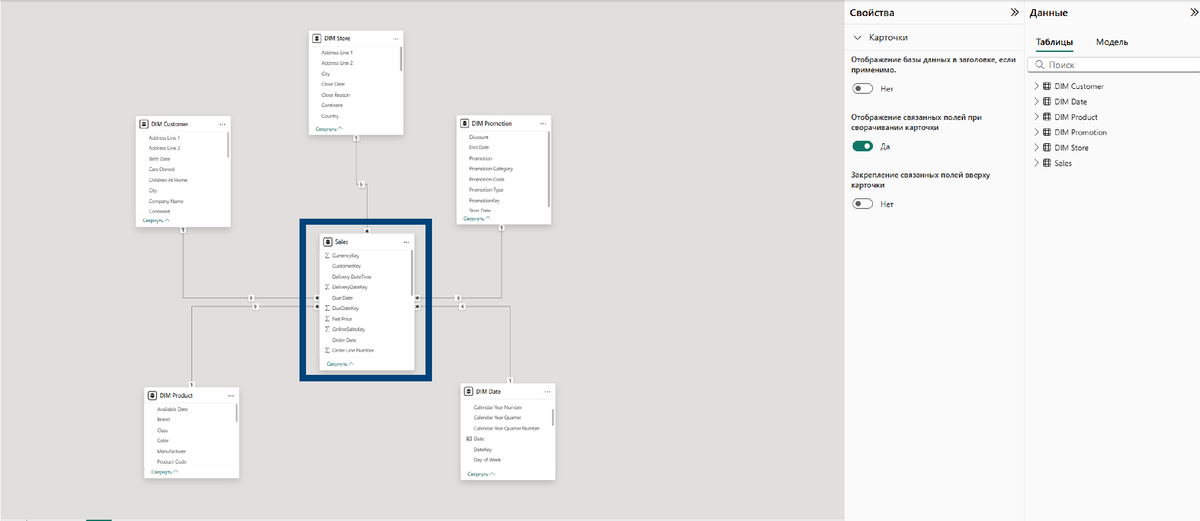Open the DIM Promotion card ellipsis menu

(x=543, y=124)
